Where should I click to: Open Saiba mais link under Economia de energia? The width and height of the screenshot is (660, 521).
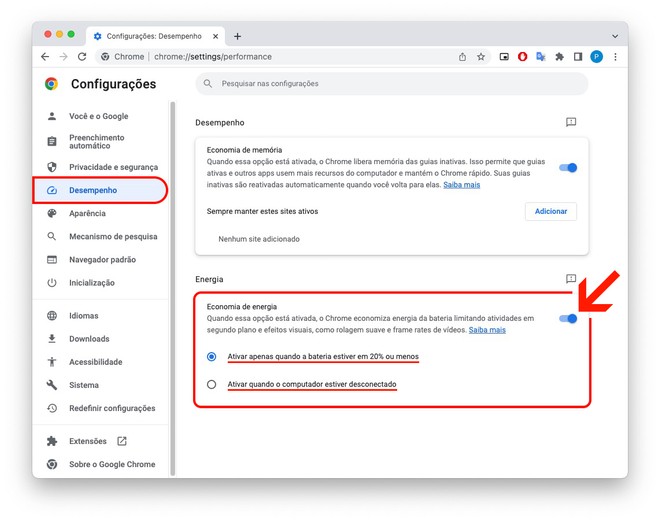click(487, 330)
